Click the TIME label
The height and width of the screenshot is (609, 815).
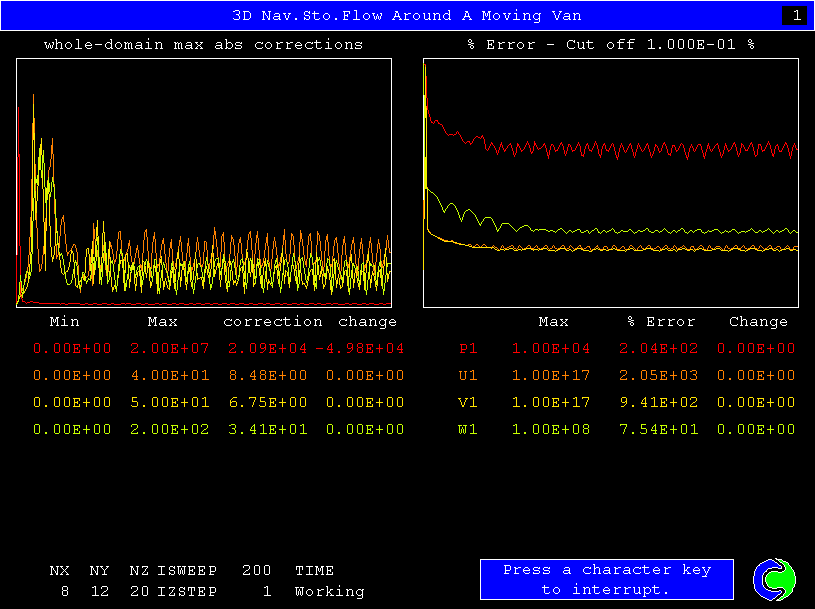pos(314,571)
